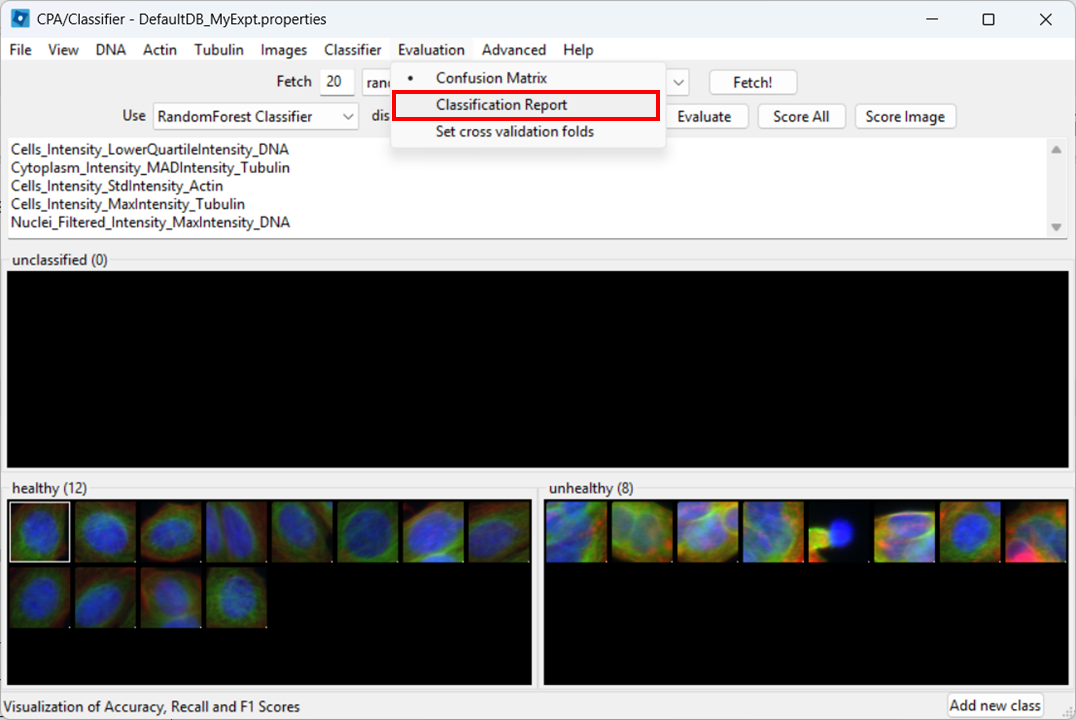Click the Fetch! button
Image resolution: width=1076 pixels, height=720 pixels.
click(752, 81)
